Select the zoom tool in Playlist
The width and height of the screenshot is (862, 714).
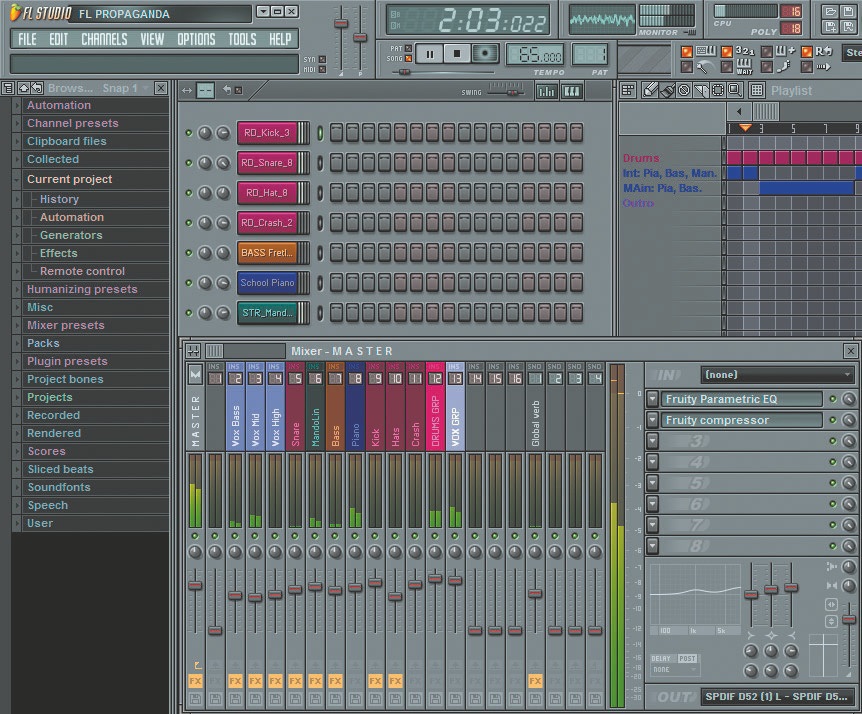734,90
